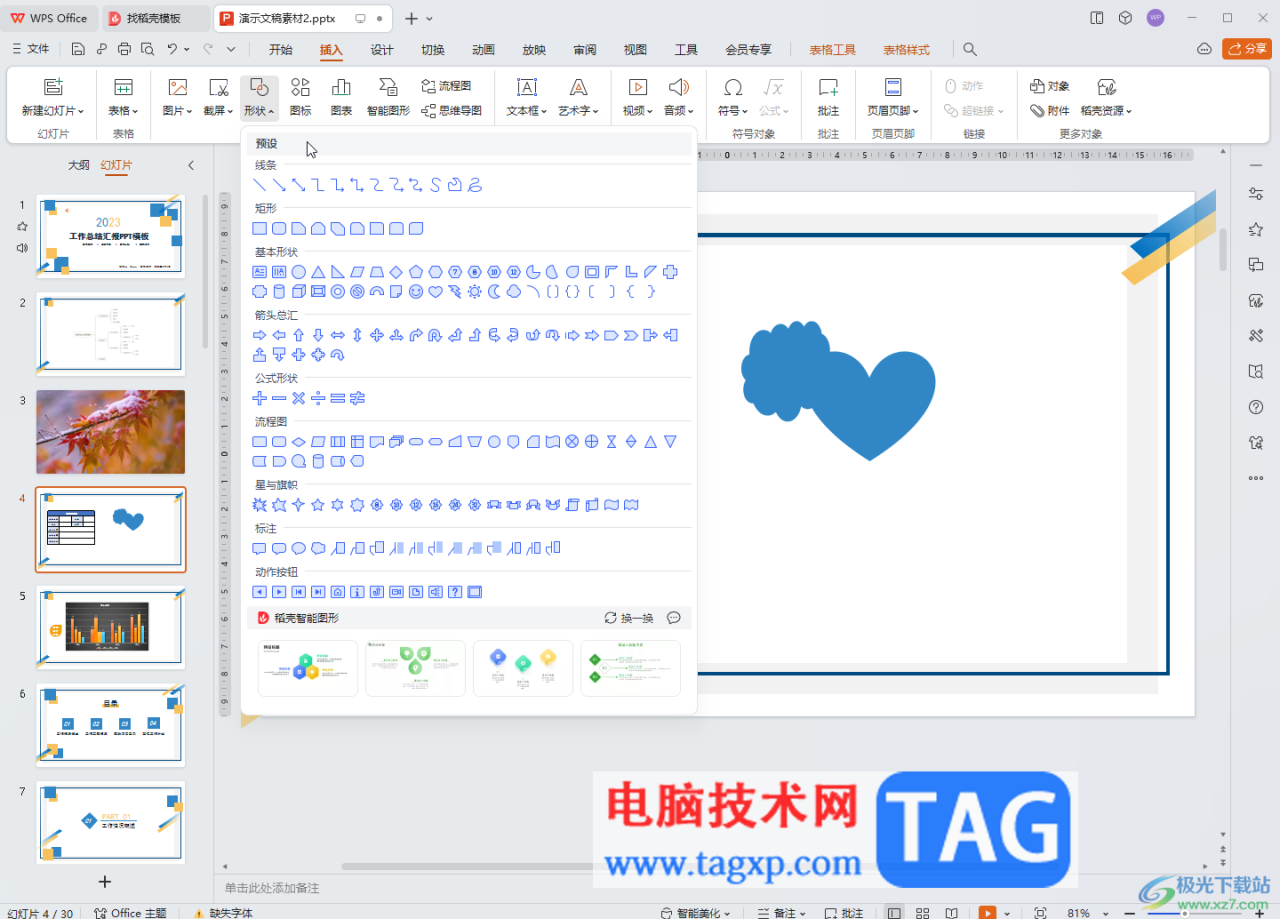This screenshot has width=1280, height=919.
Task: Switch sidebar to Slides (幻灯片) view
Action: click(116, 165)
